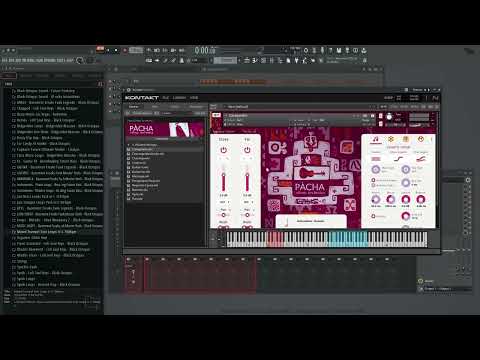Click the FL Studio record button
This screenshot has width=480, height=360.
pyautogui.click(x=125, y=50)
